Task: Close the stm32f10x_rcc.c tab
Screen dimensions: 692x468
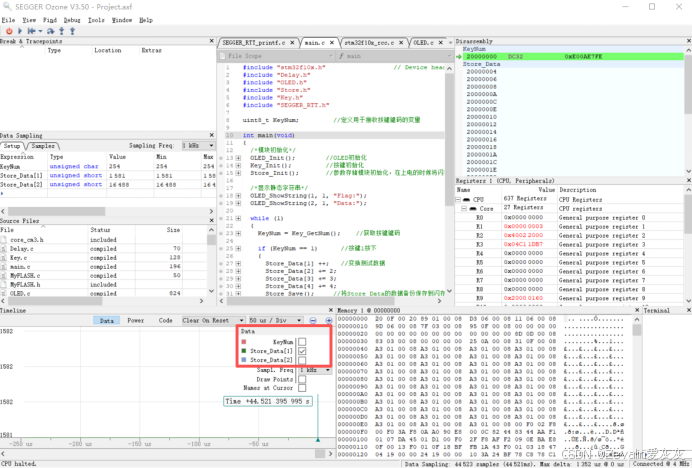Action: coord(401,43)
